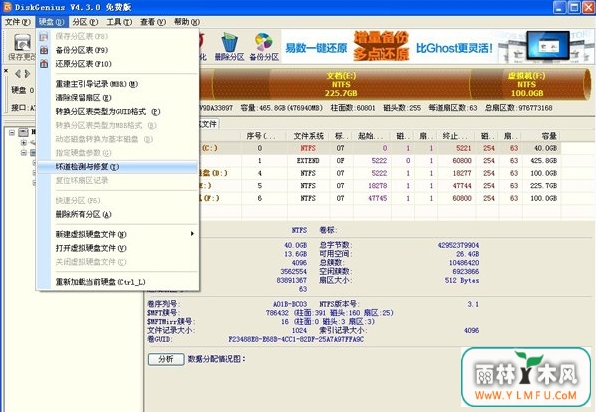Click the DiskGenius title bar app icon
596x412 pixels.
7,7
